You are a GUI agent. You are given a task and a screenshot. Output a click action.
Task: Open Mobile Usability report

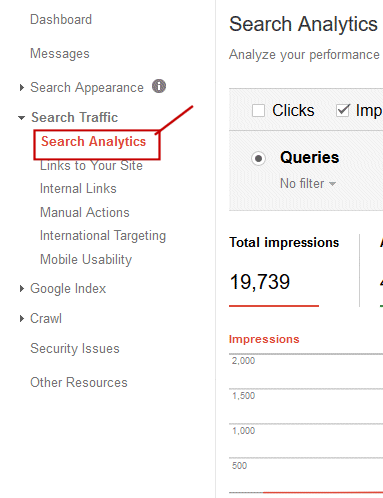86,260
